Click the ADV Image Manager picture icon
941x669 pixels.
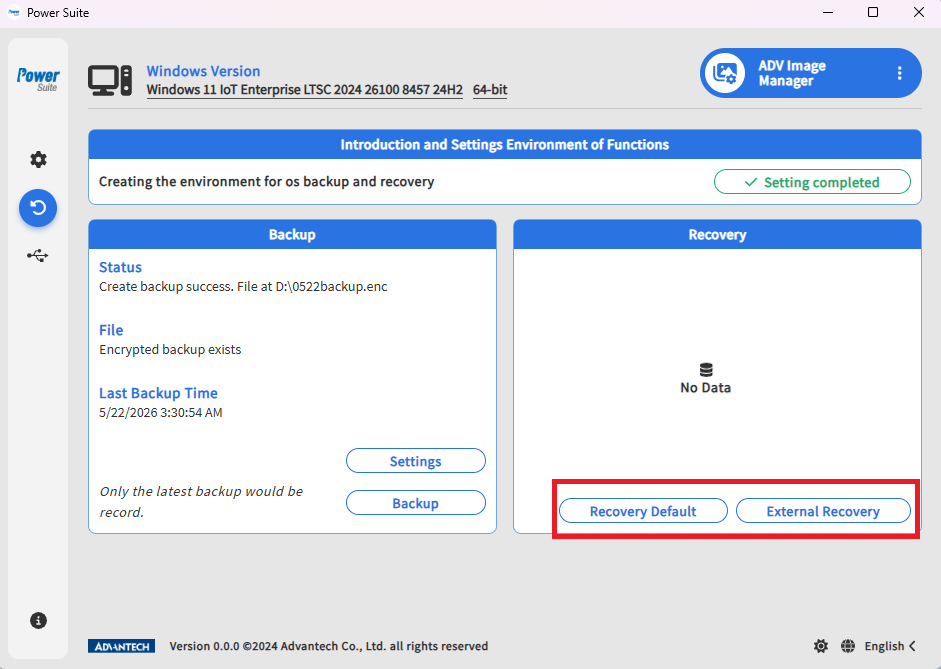click(x=725, y=73)
